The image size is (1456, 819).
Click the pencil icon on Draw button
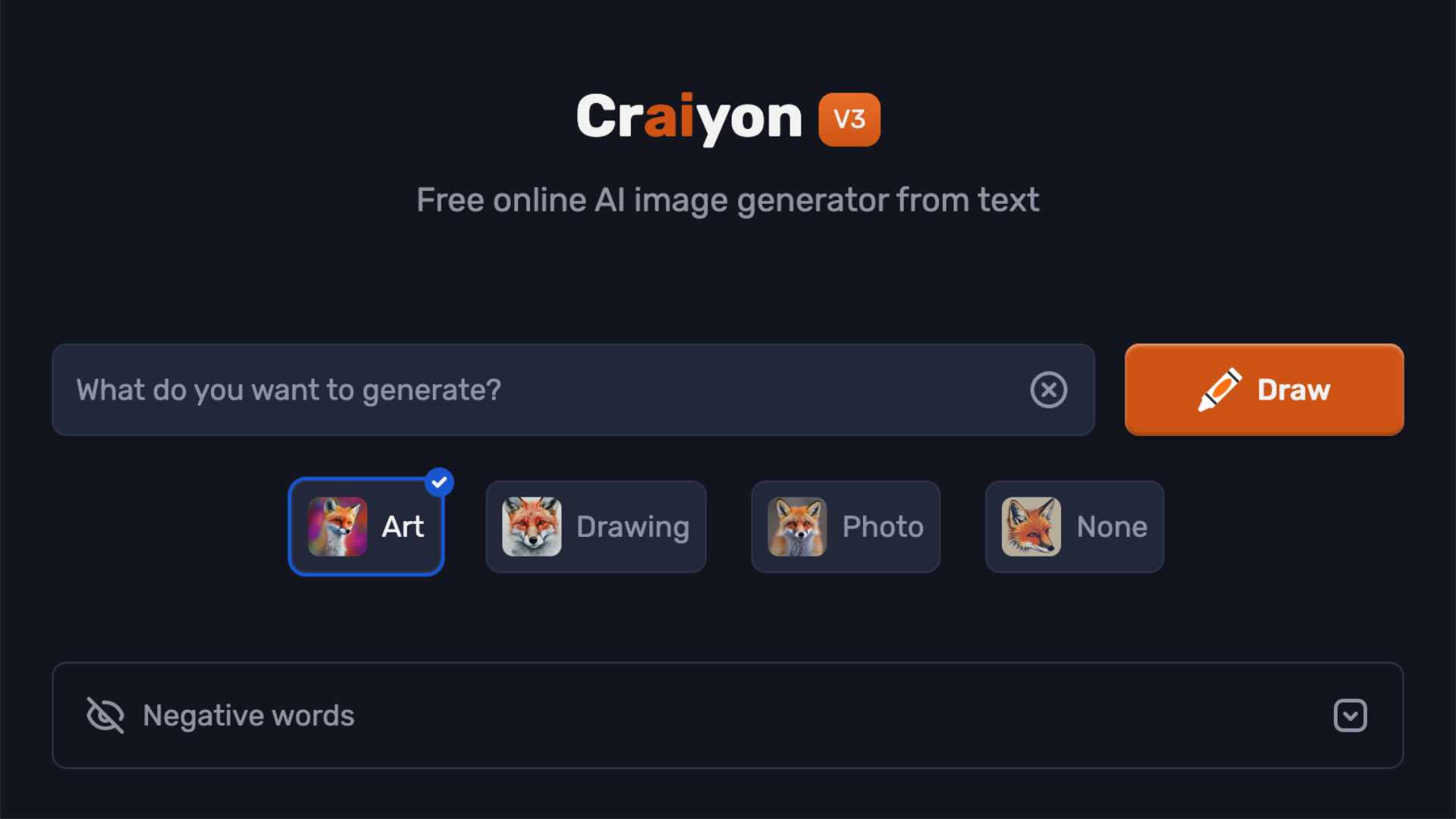(x=1219, y=390)
